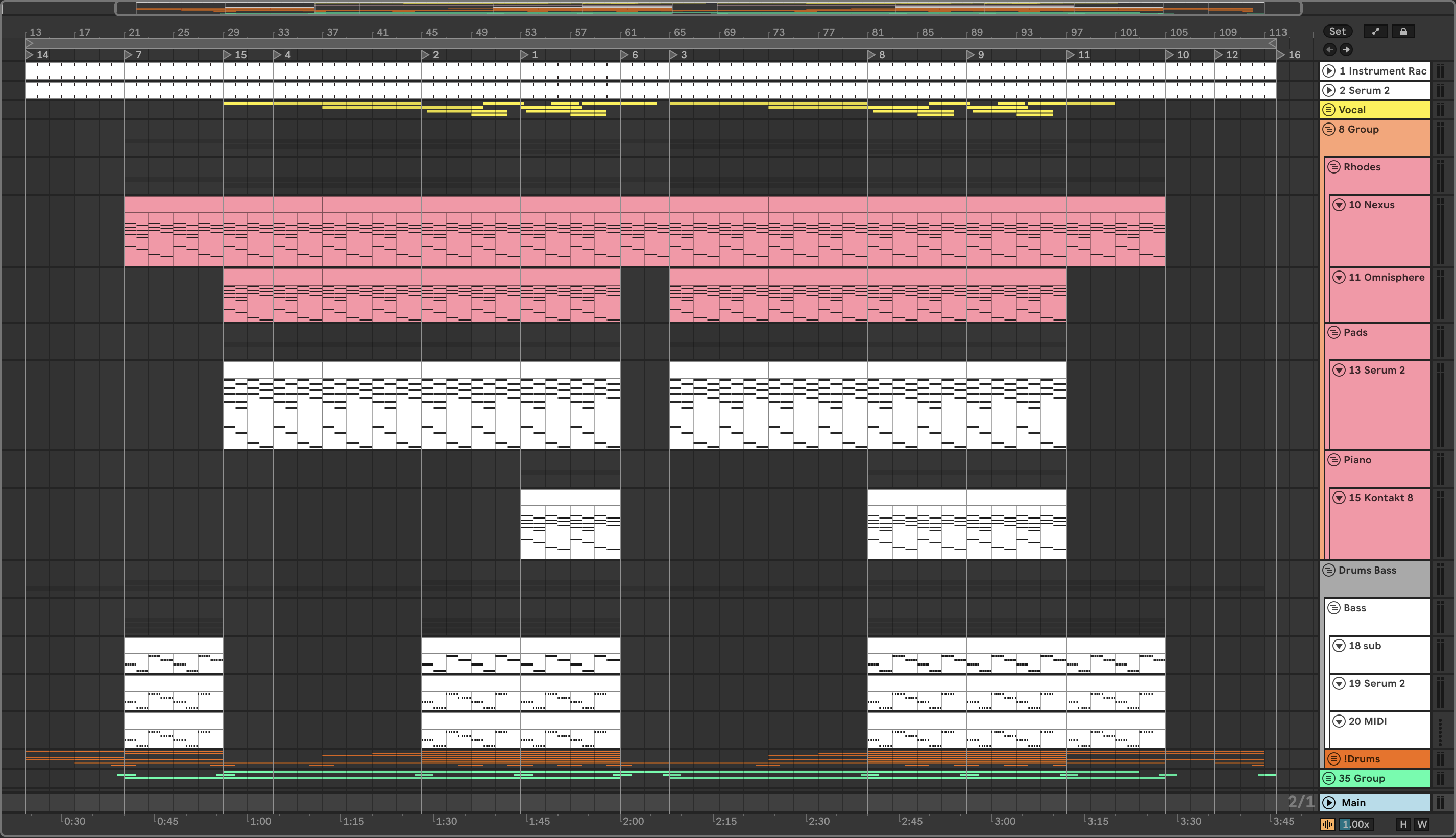Image resolution: width=1456 pixels, height=838 pixels.
Task: Jump to the previous locator arrow
Action: (1330, 50)
